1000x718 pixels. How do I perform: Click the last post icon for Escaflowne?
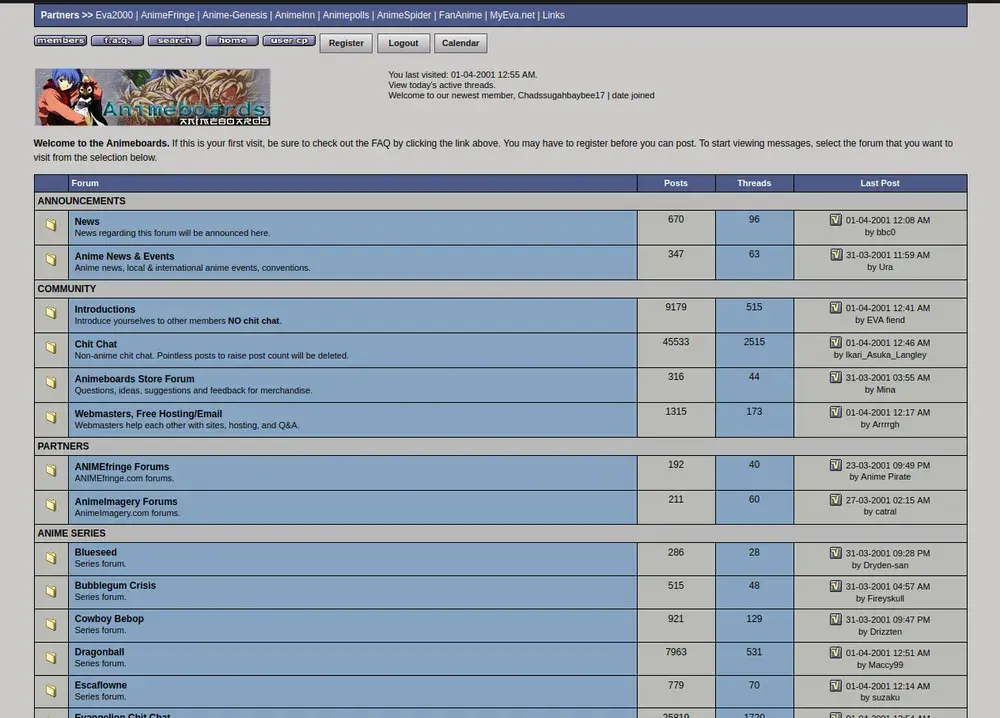[836, 686]
